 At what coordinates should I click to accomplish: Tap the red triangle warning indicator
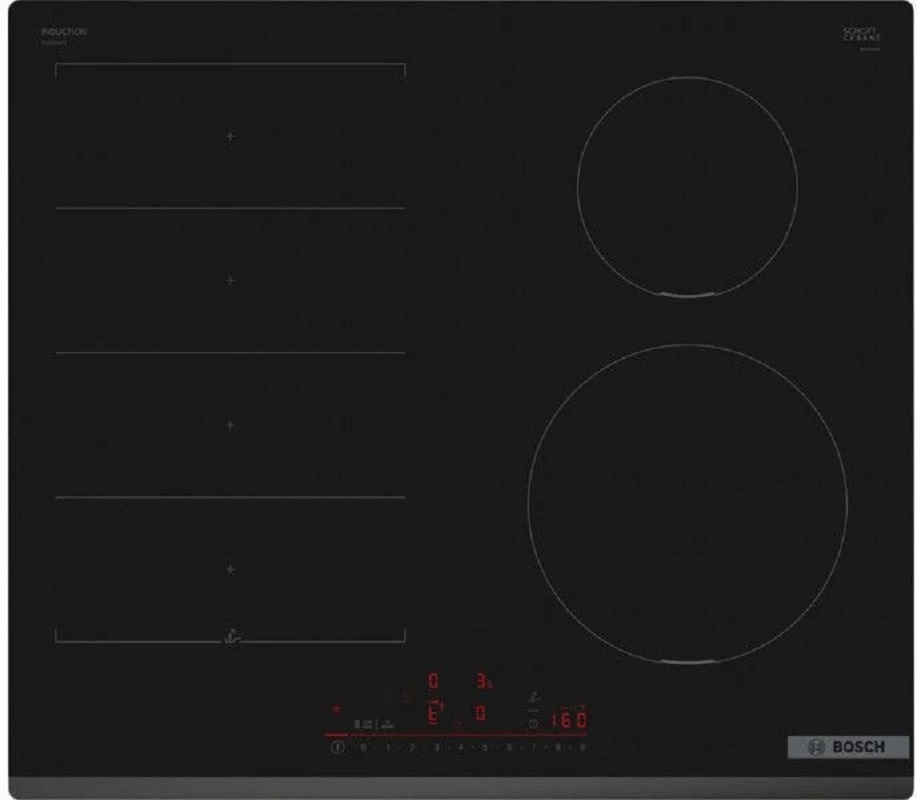(x=334, y=708)
